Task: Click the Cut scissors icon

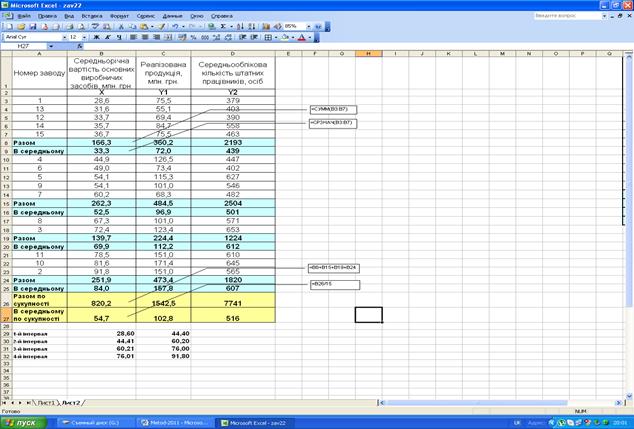Action: 120,26
